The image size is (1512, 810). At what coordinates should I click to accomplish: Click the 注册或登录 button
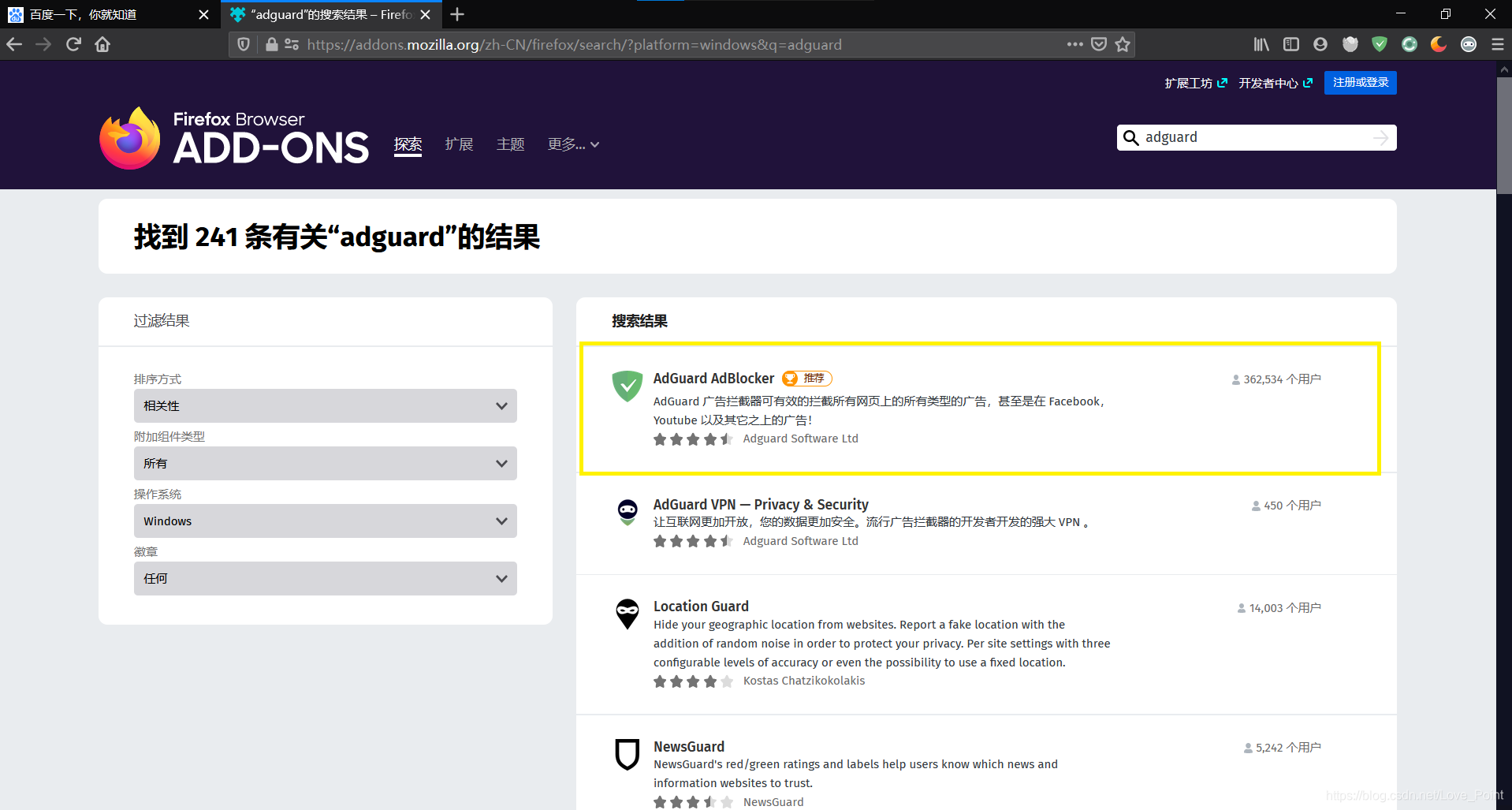(x=1360, y=83)
